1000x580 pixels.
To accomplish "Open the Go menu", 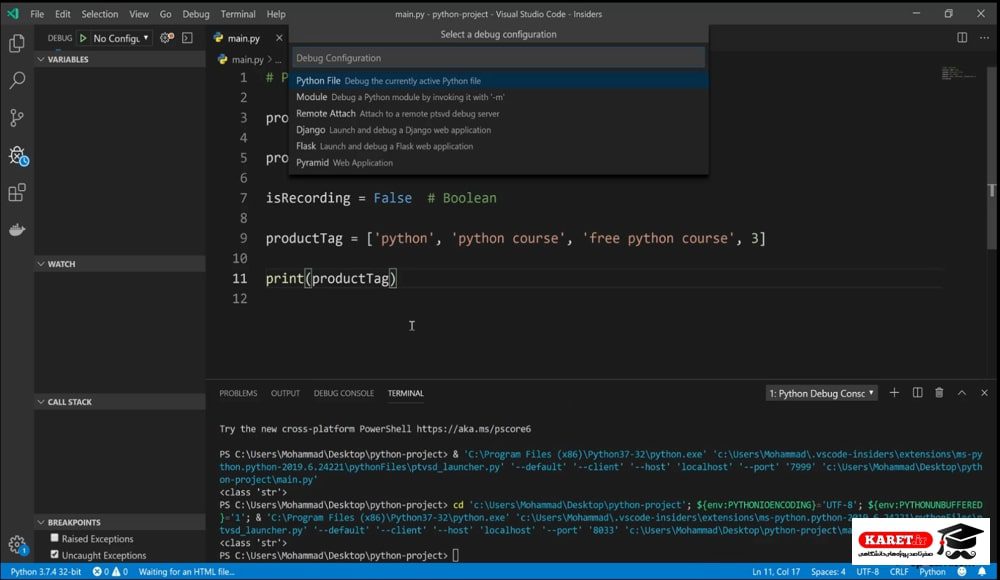I will [165, 14].
